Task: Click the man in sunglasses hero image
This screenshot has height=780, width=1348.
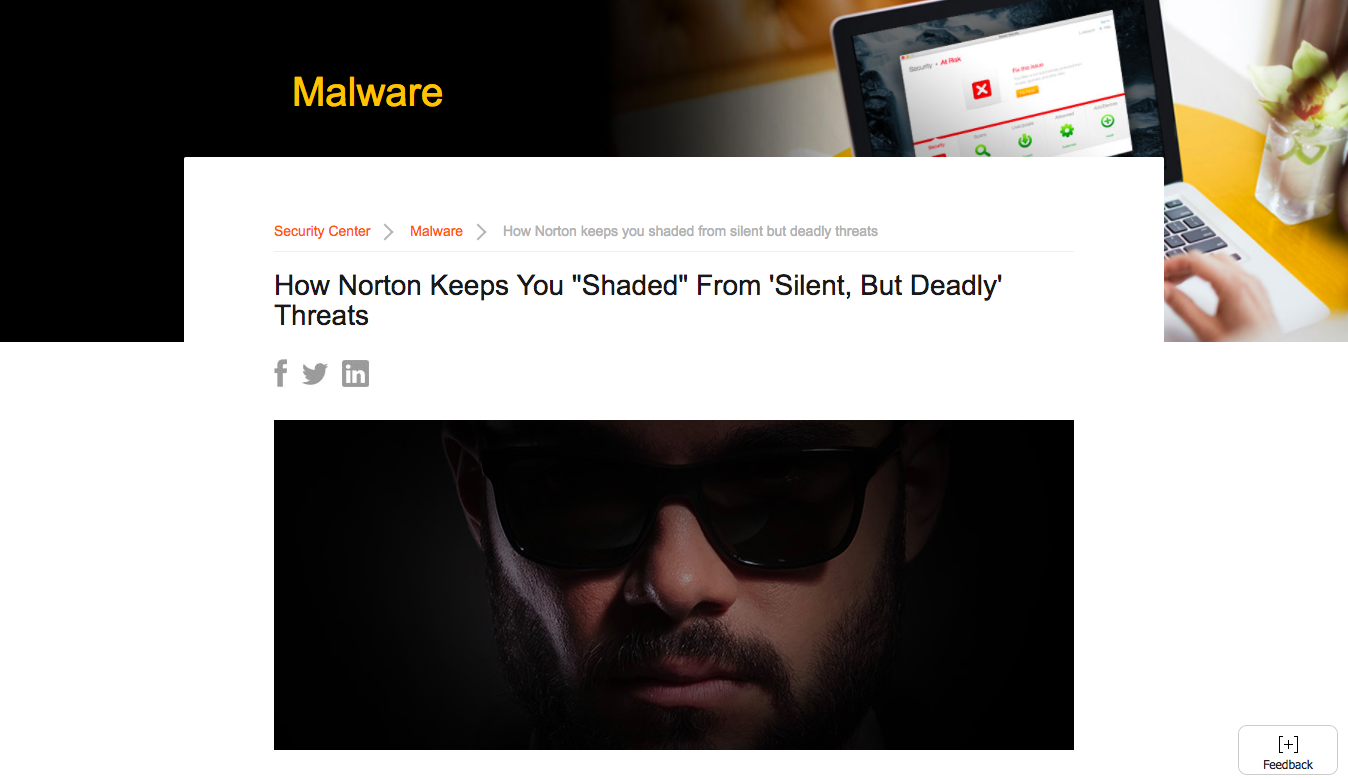Action: click(674, 585)
